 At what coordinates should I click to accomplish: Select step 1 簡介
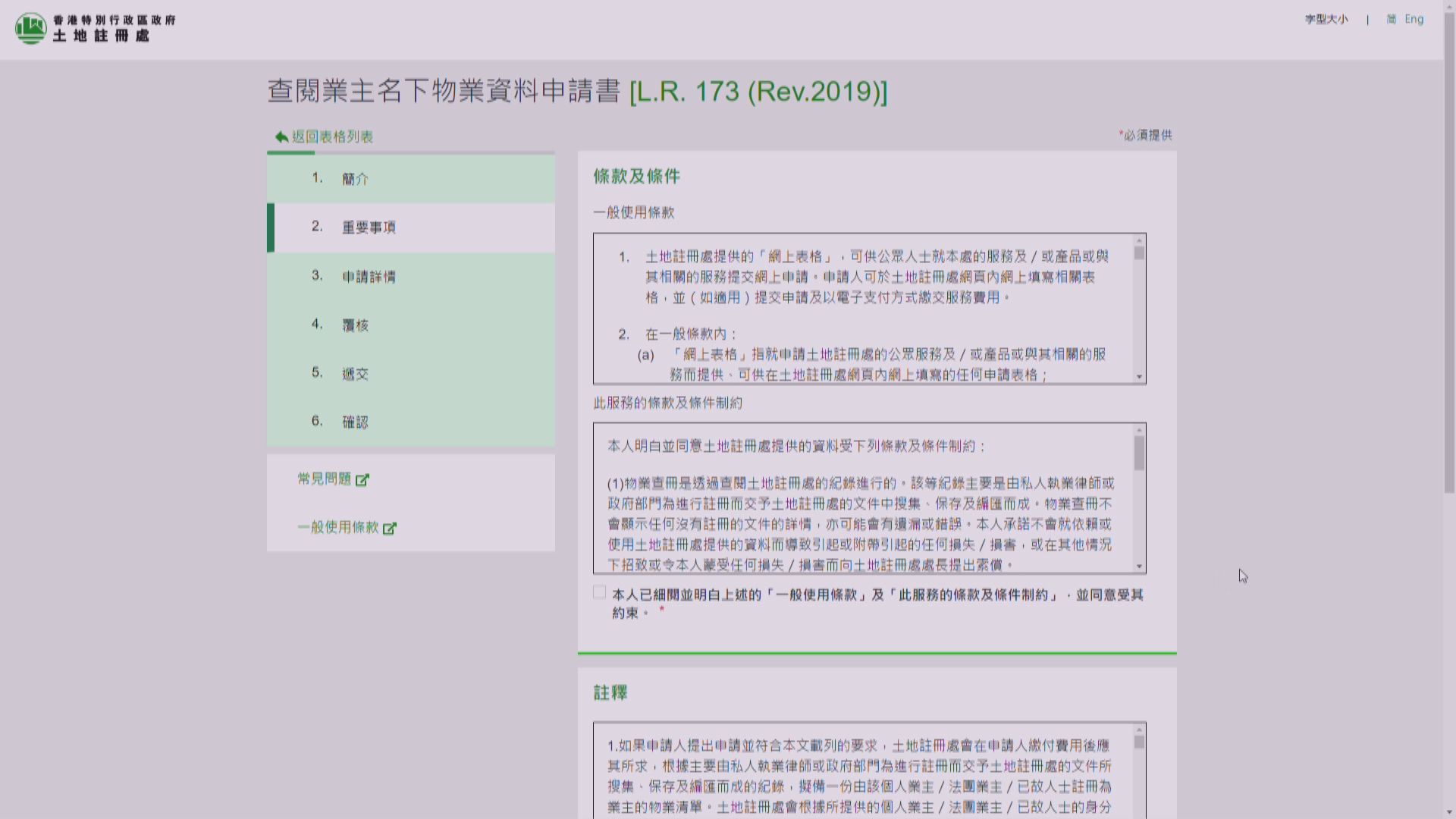click(x=411, y=179)
